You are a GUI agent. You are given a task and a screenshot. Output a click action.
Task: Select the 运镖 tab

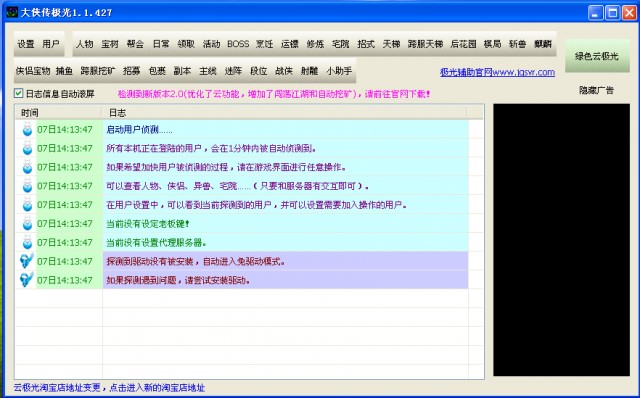coord(290,44)
